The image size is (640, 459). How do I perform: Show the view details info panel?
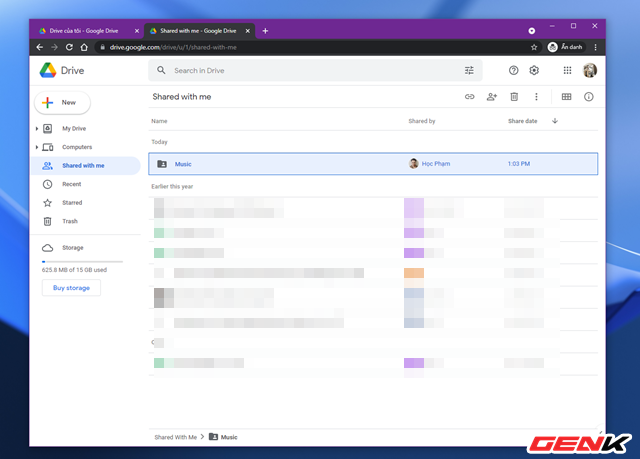(x=589, y=97)
